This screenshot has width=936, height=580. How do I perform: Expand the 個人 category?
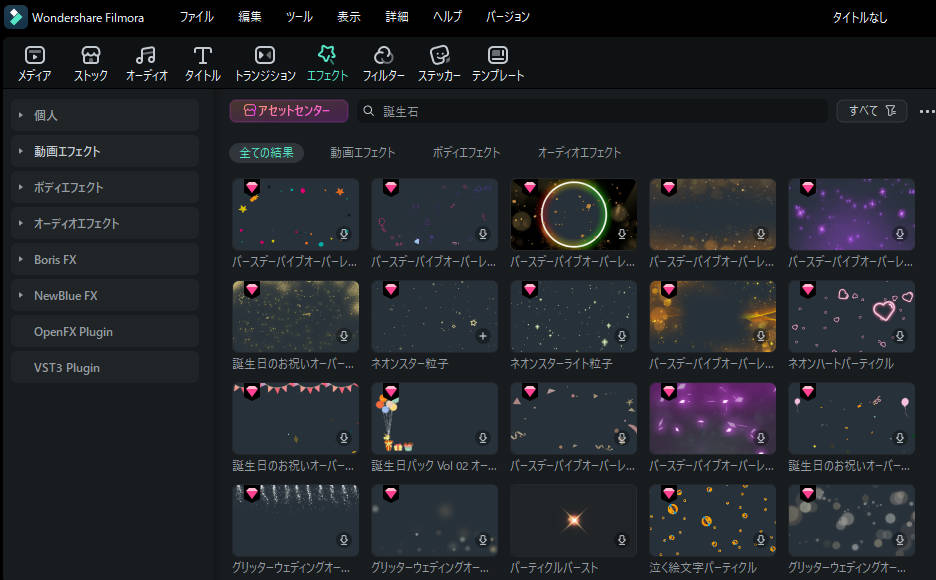click(x=105, y=116)
